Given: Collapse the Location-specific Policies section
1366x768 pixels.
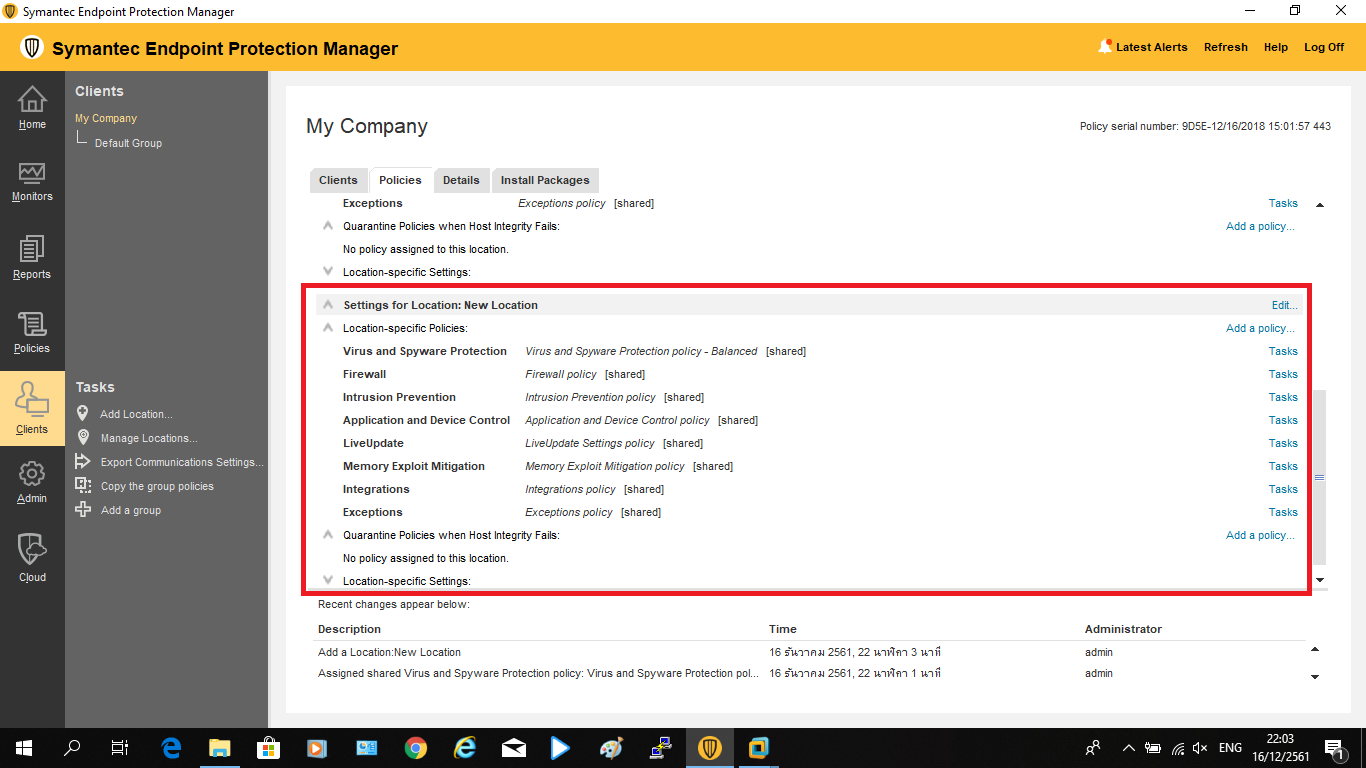Looking at the screenshot, I should tap(328, 328).
